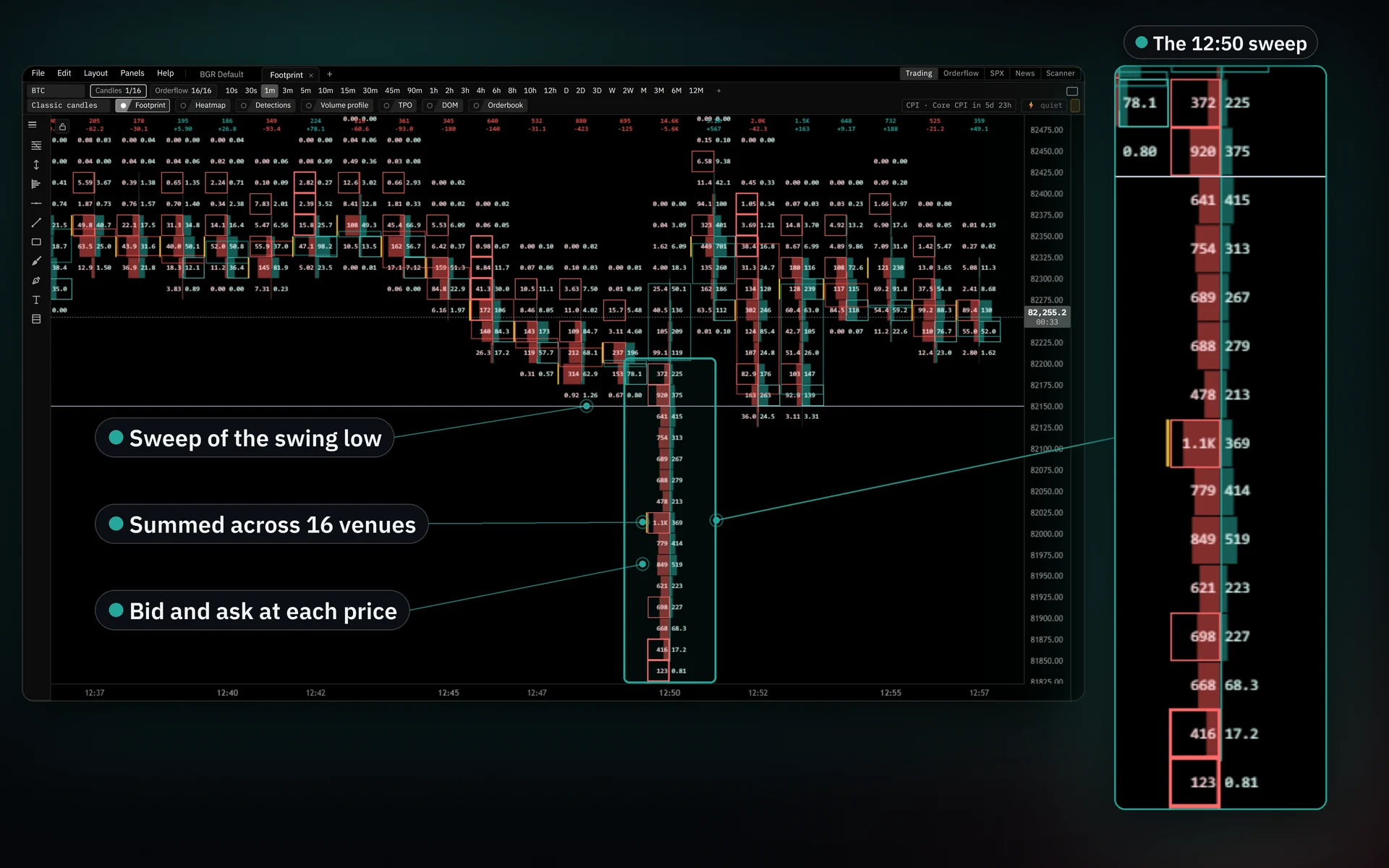Switch to the Scanner workspace tab
1389x868 pixels.
pos(1060,74)
